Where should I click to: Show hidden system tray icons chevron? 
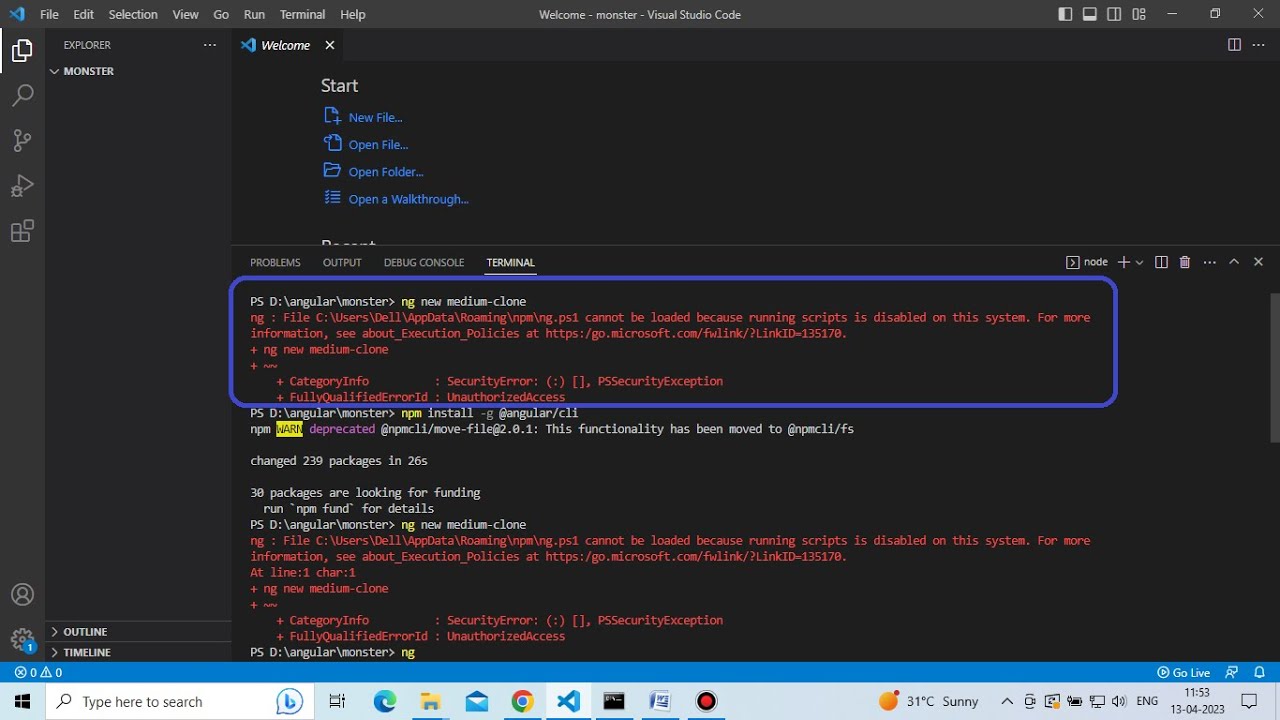[1007, 701]
